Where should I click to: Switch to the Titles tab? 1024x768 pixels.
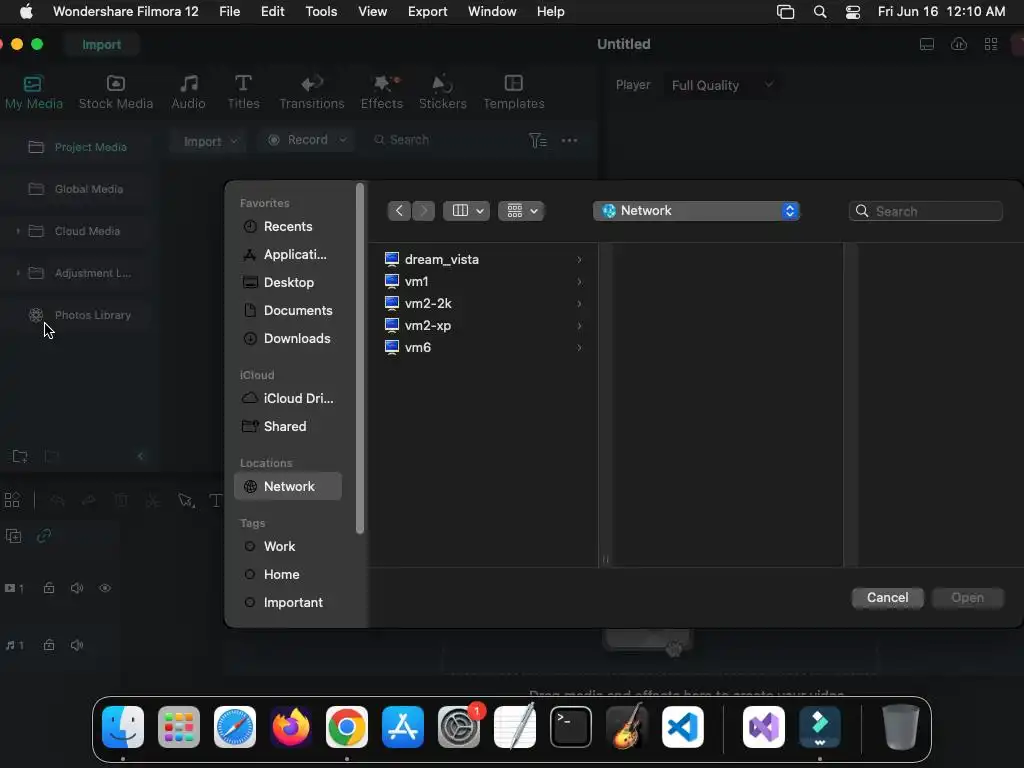[x=243, y=92]
